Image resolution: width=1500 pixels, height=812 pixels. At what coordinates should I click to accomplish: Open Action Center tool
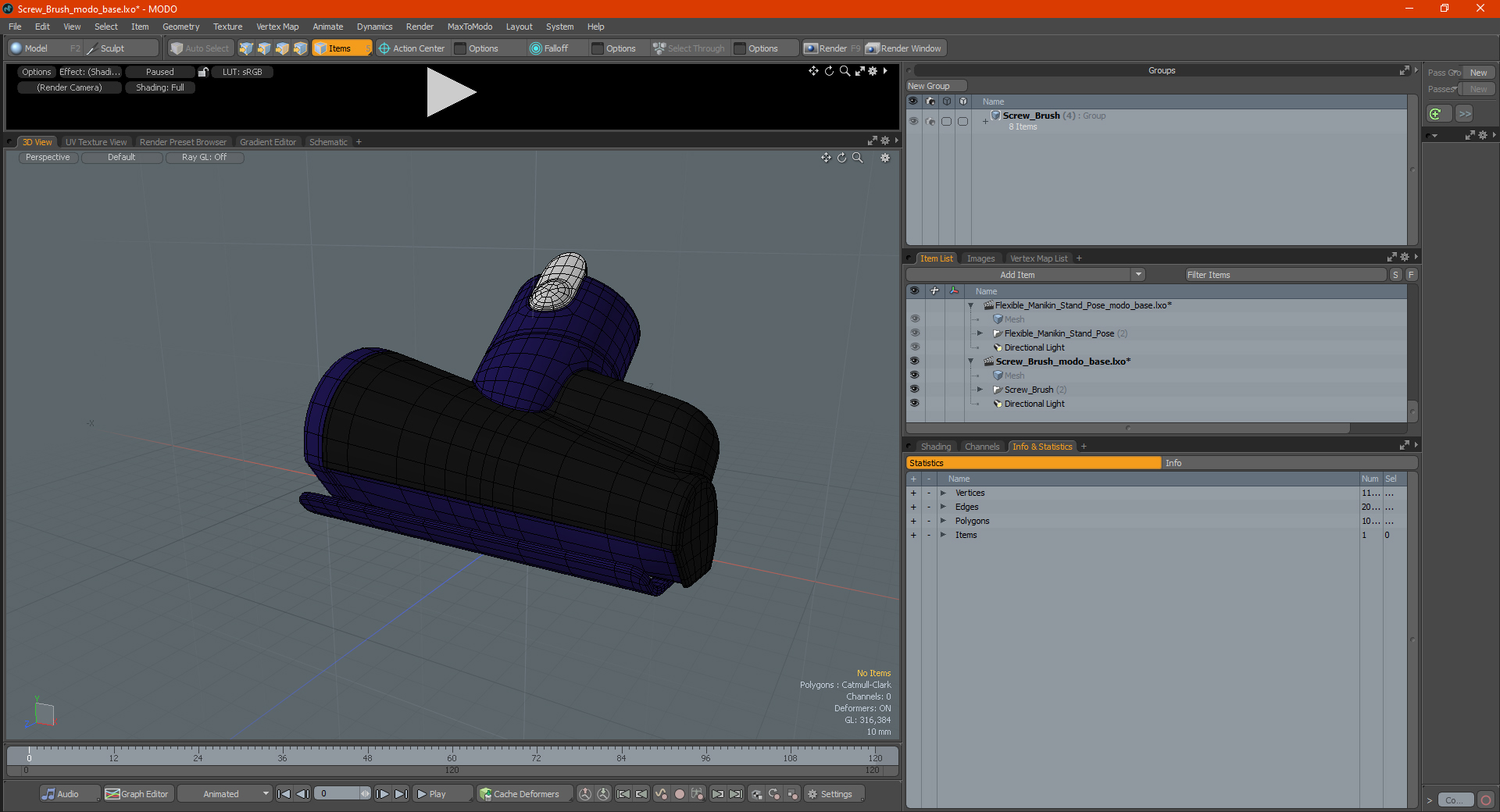coord(412,48)
